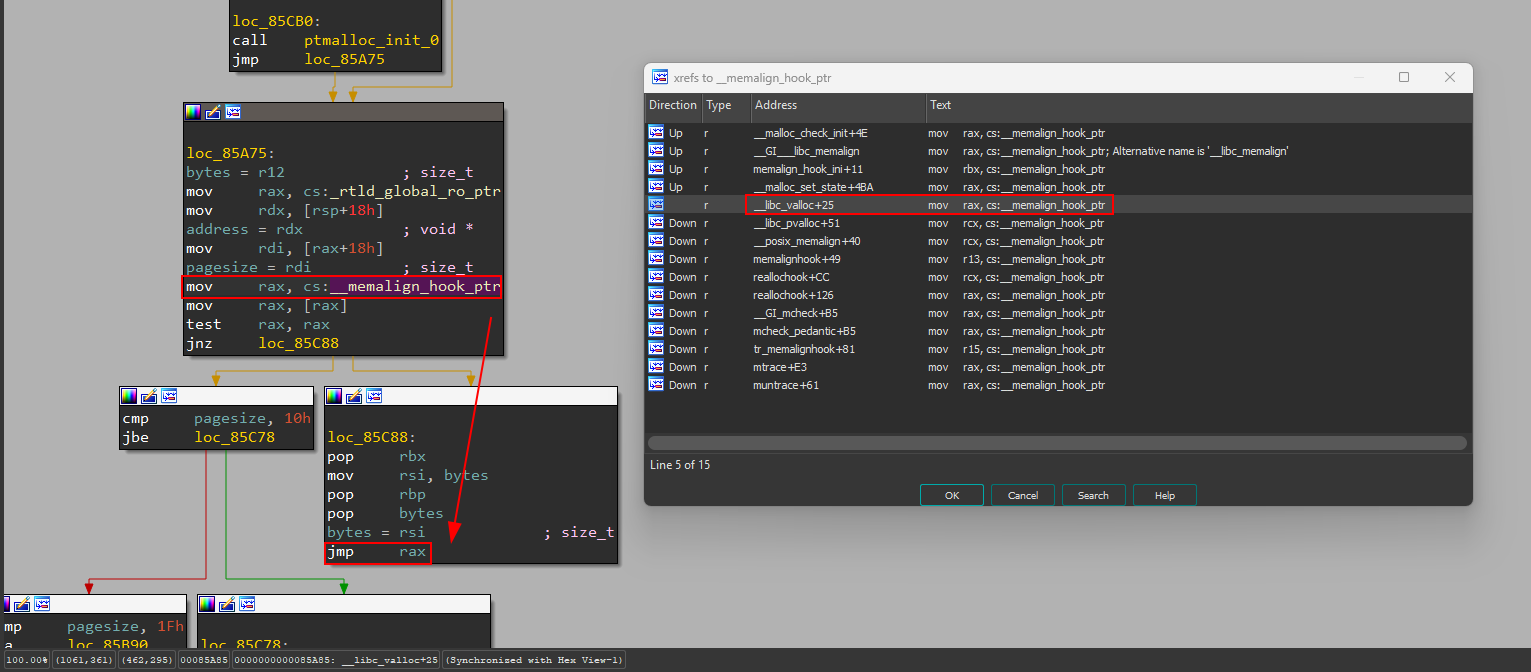Sort xrefs by the Direction column header

point(672,105)
